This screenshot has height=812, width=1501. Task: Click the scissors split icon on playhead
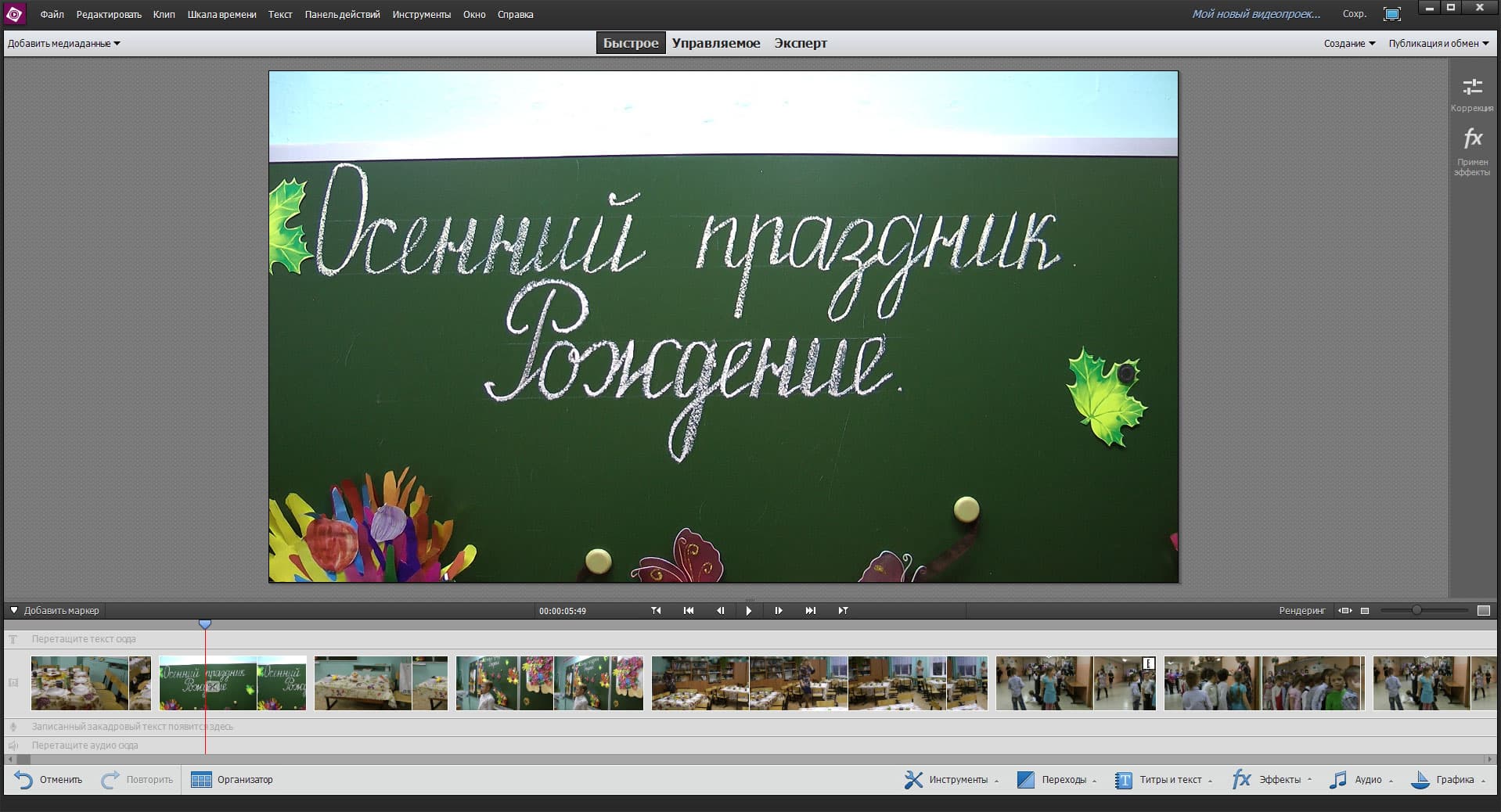click(x=212, y=687)
